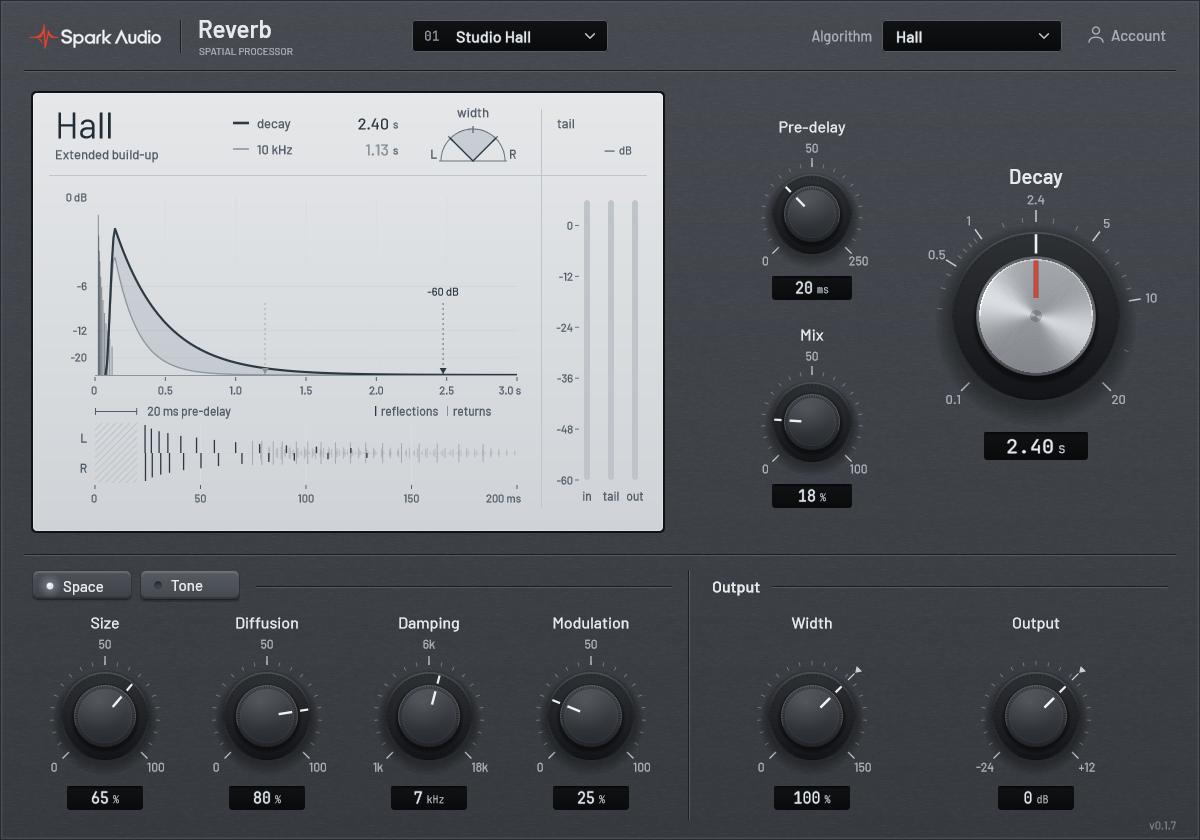
Task: Click the 'returns' legend text
Action: coord(472,411)
